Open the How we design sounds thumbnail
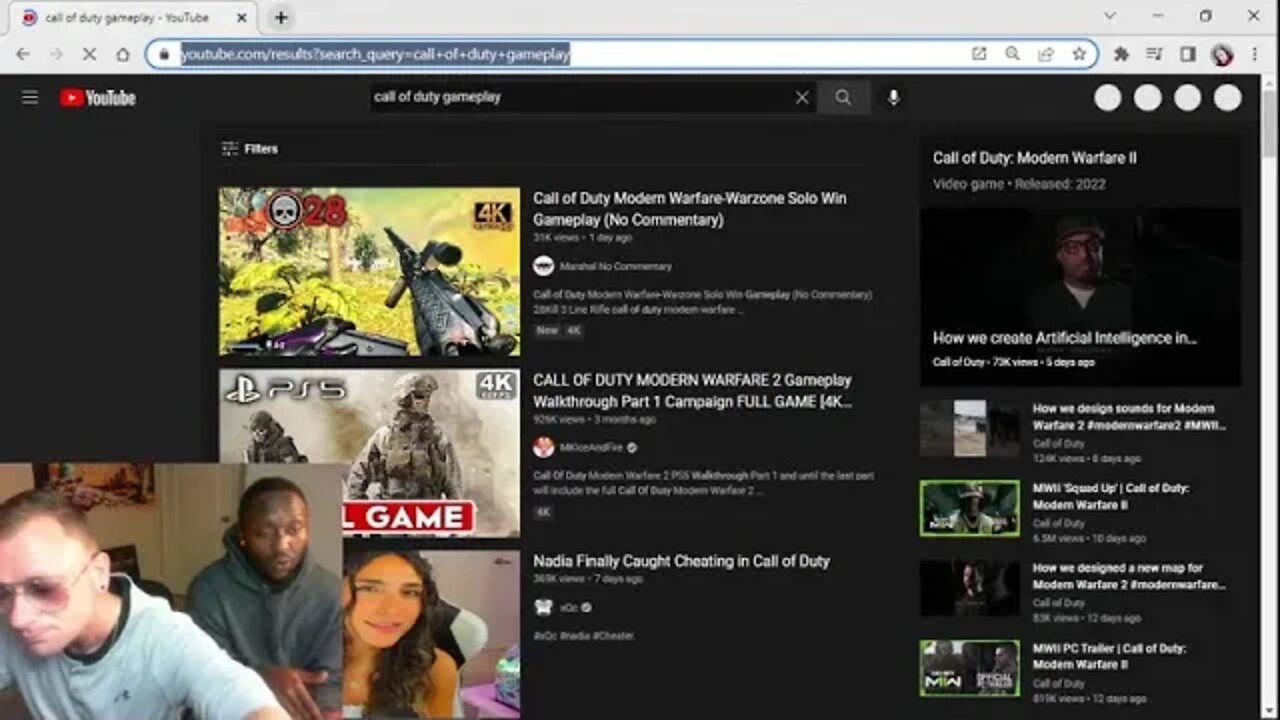This screenshot has height=720, width=1280. (970, 429)
